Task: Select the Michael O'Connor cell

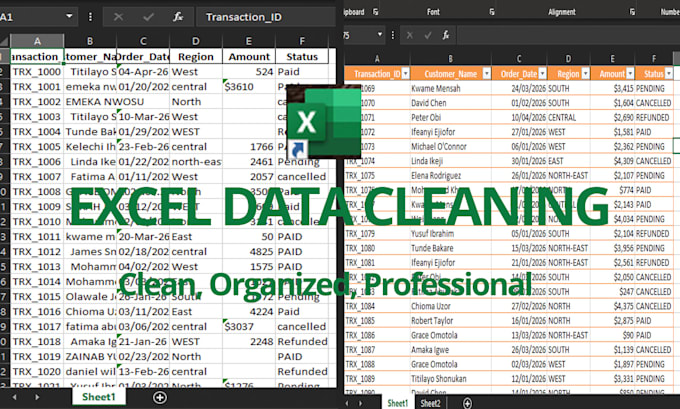Action: pyautogui.click(x=451, y=147)
